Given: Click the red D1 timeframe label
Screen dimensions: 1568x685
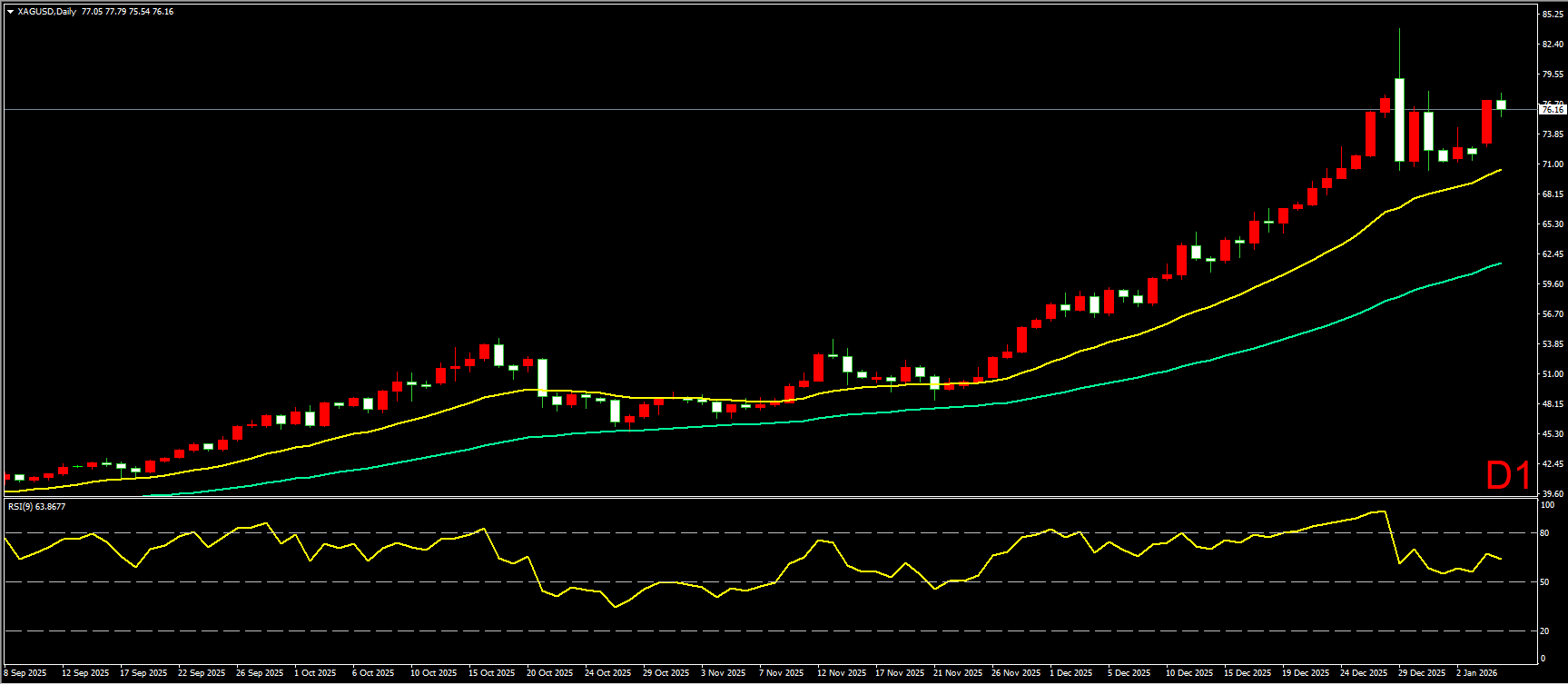Looking at the screenshot, I should 1507,475.
